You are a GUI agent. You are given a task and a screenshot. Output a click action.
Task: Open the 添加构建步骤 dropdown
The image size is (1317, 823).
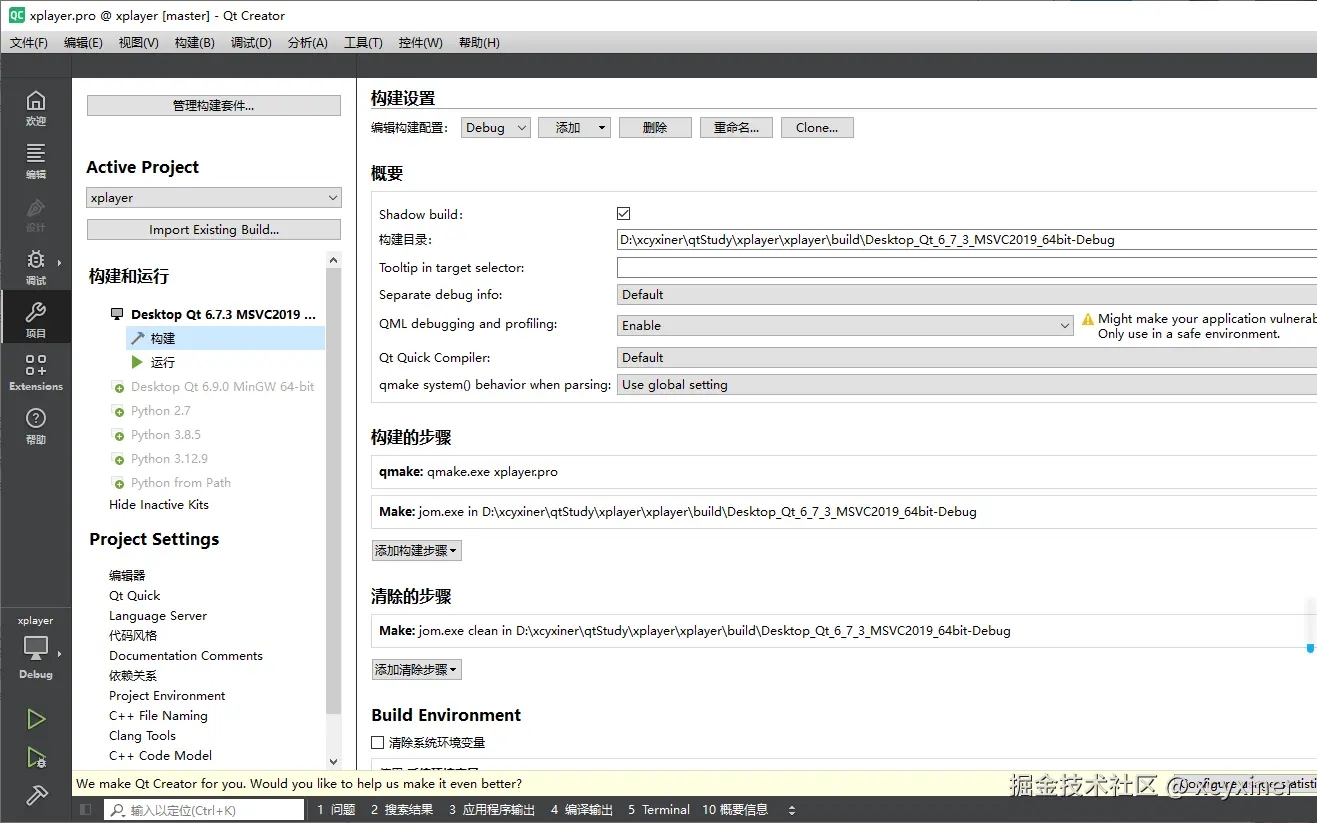click(x=417, y=550)
